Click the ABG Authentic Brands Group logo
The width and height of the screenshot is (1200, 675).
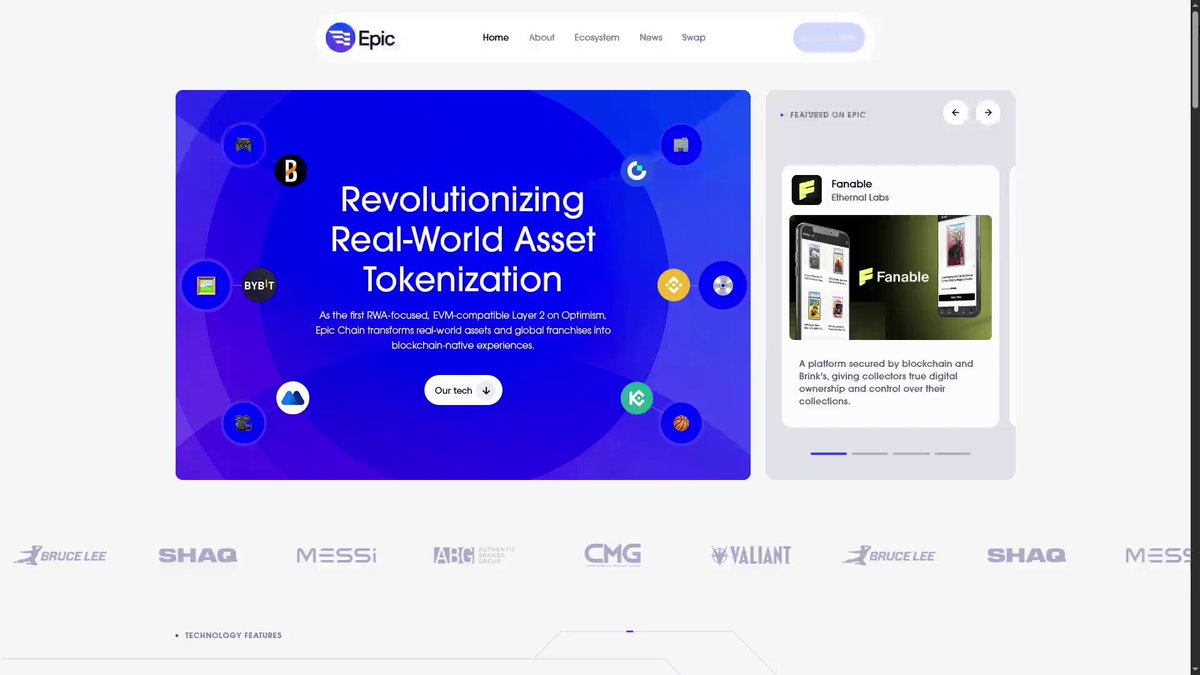[x=474, y=555]
